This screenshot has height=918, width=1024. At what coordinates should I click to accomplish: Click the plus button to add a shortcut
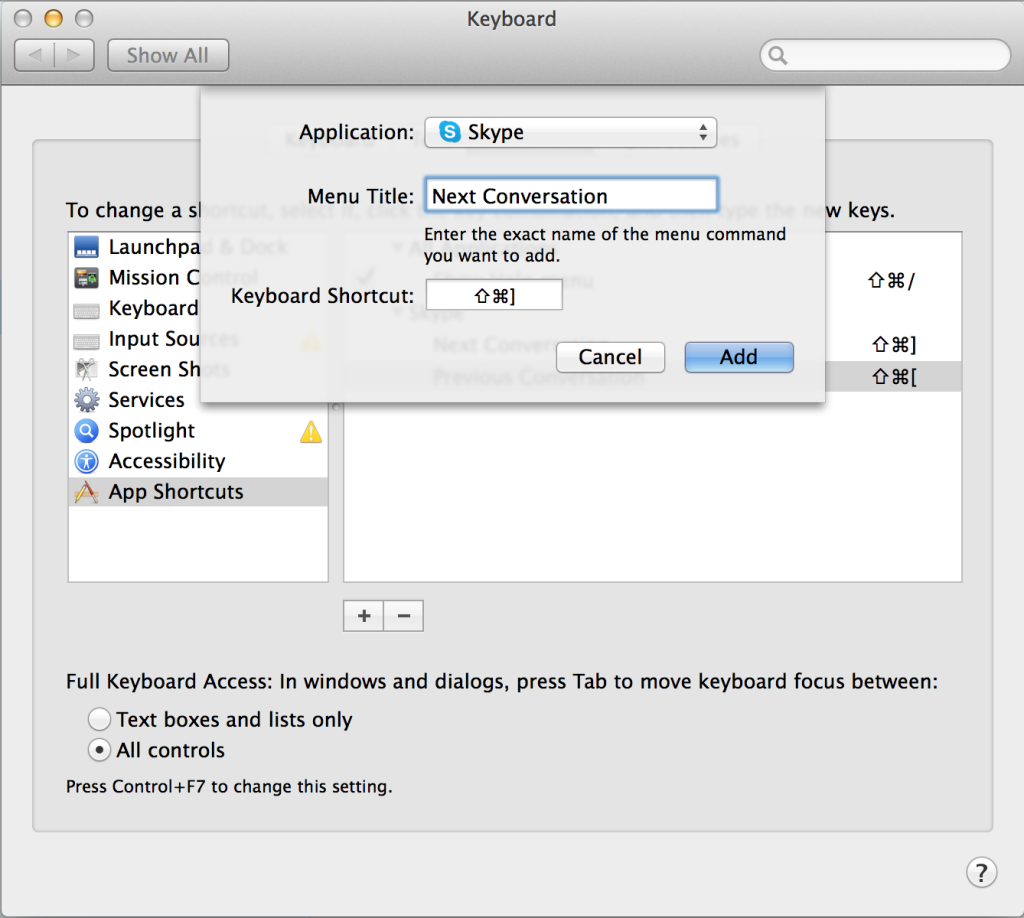coord(363,615)
